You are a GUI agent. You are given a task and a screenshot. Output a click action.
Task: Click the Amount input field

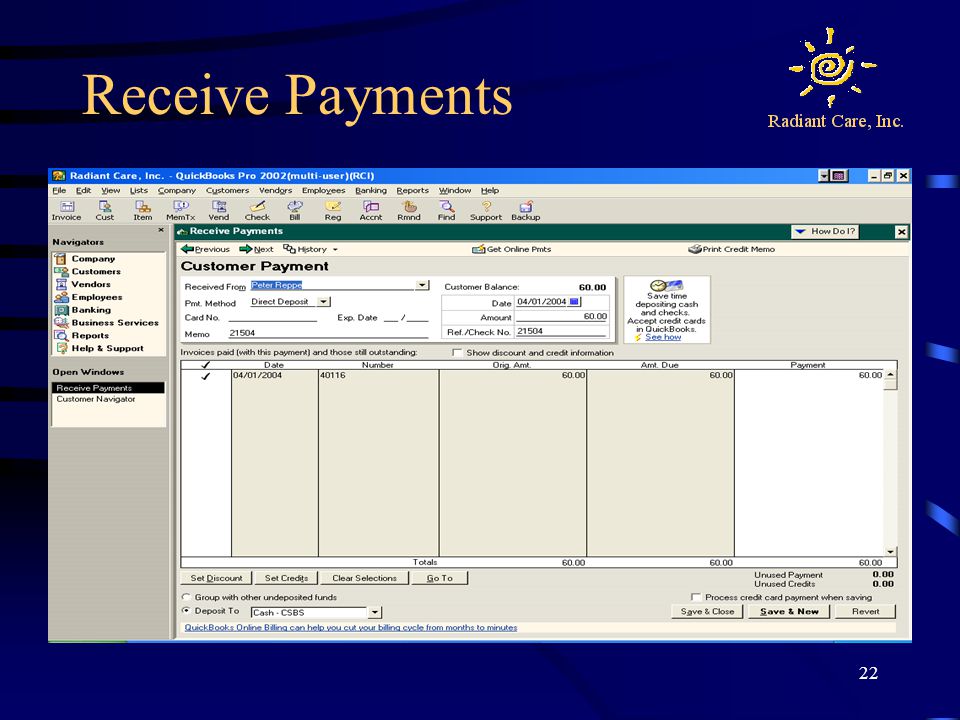coord(561,317)
